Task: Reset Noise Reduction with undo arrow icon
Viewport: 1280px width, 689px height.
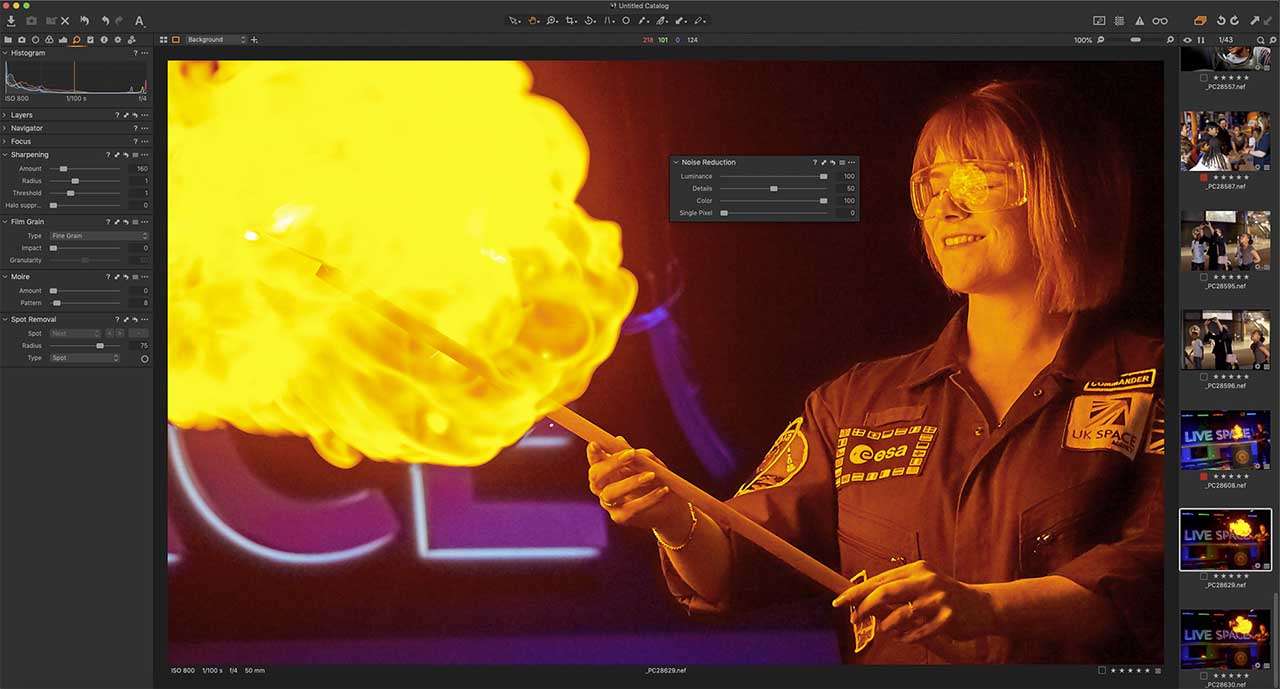Action: coord(833,162)
